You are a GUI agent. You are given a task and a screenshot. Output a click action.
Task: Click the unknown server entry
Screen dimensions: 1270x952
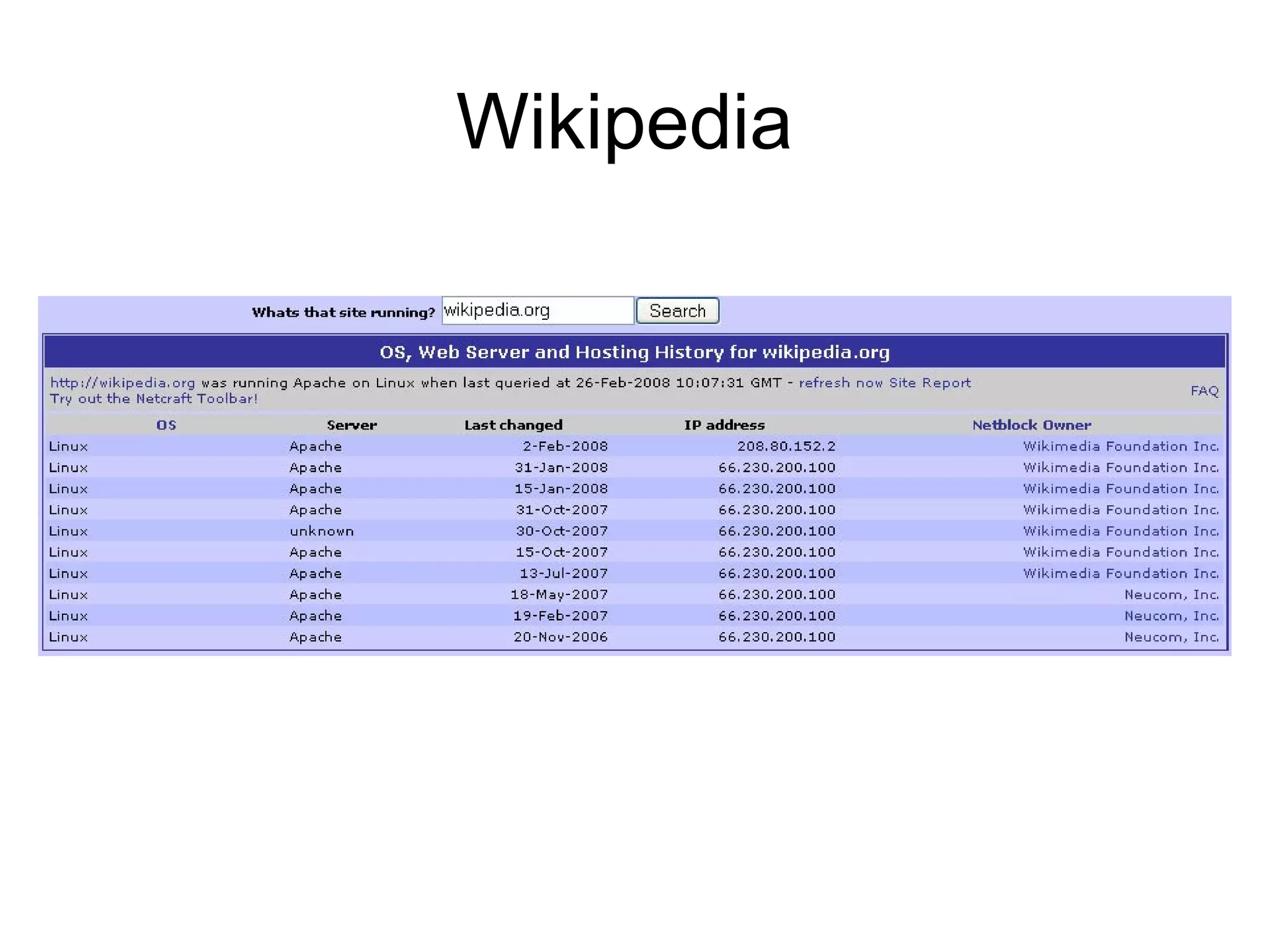tap(321, 531)
